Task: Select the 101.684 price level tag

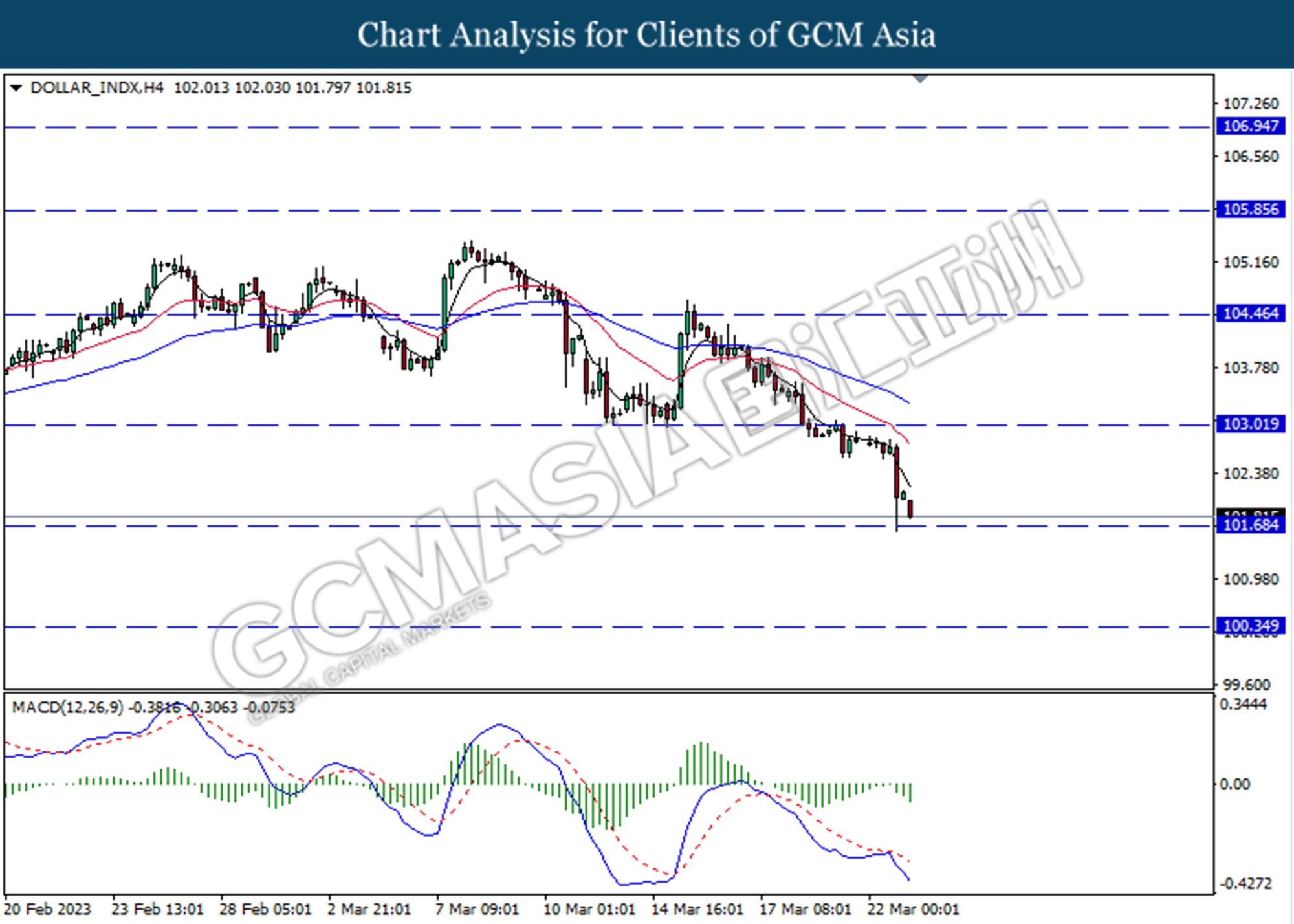Action: click(1250, 525)
